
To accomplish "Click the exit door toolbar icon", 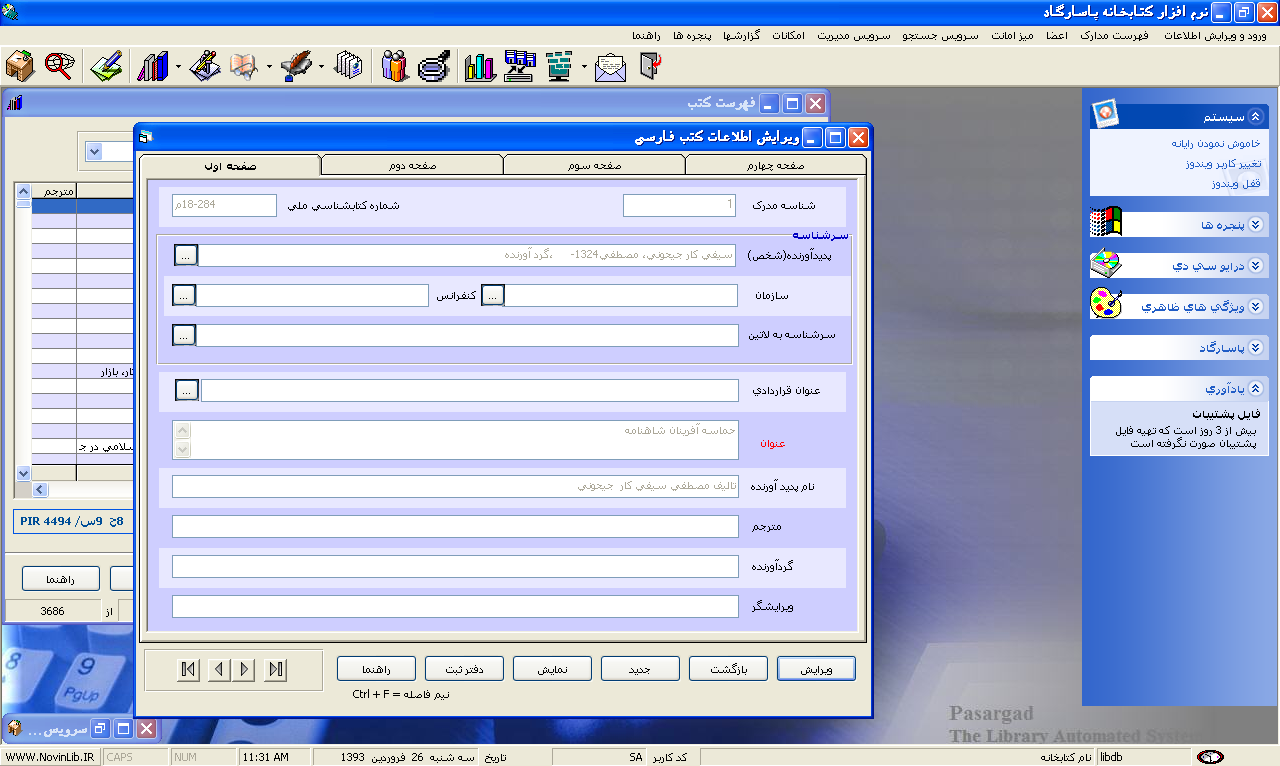I will pos(651,67).
